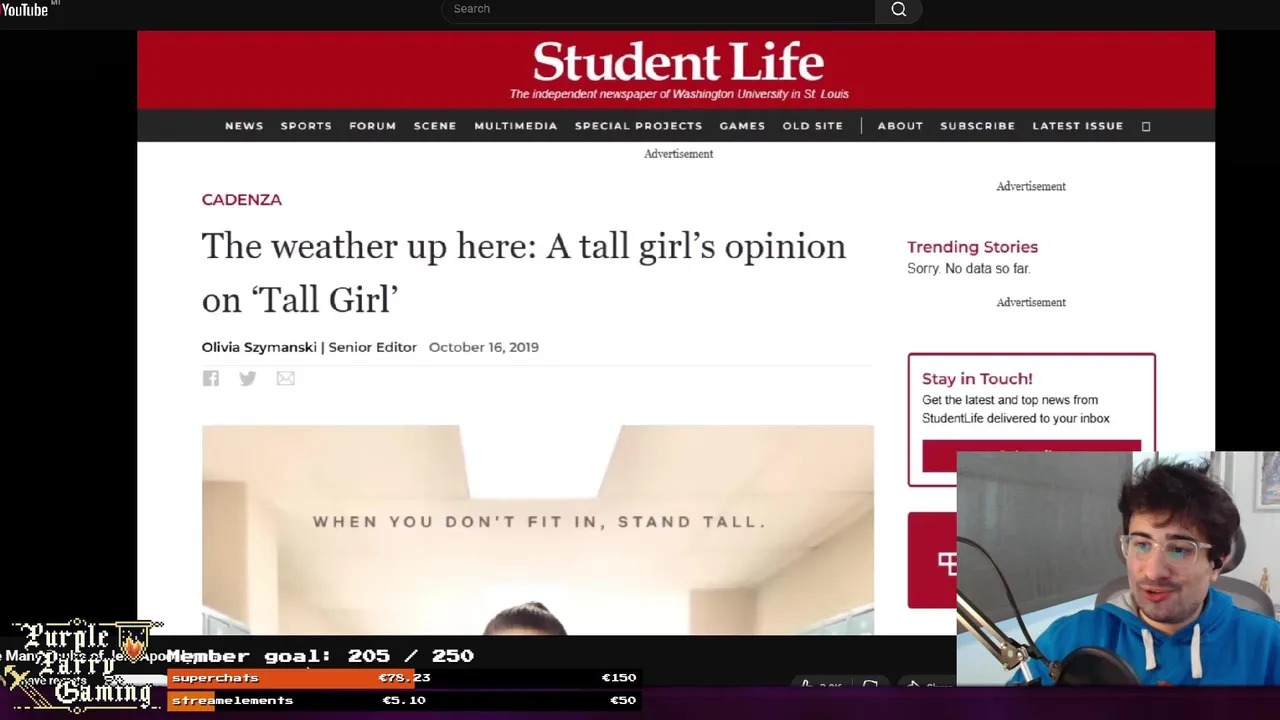Viewport: 1280px width, 720px height.
Task: Click the Member goal: 205 / 250 text
Action: tap(320, 656)
